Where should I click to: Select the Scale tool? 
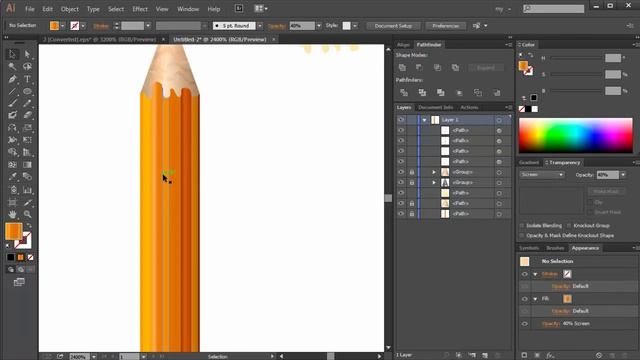coord(27,128)
